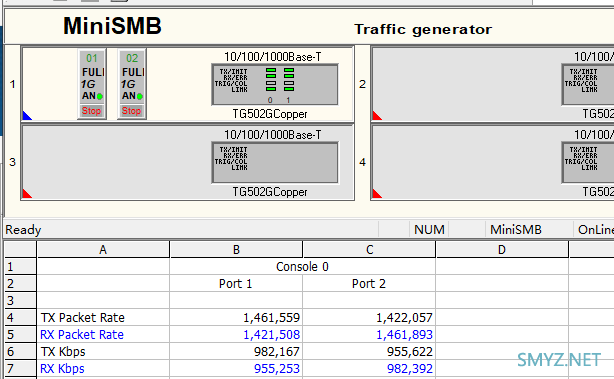Click the red corner triangle of slot 4
This screenshot has width=614, height=379.
pyautogui.click(x=376, y=194)
